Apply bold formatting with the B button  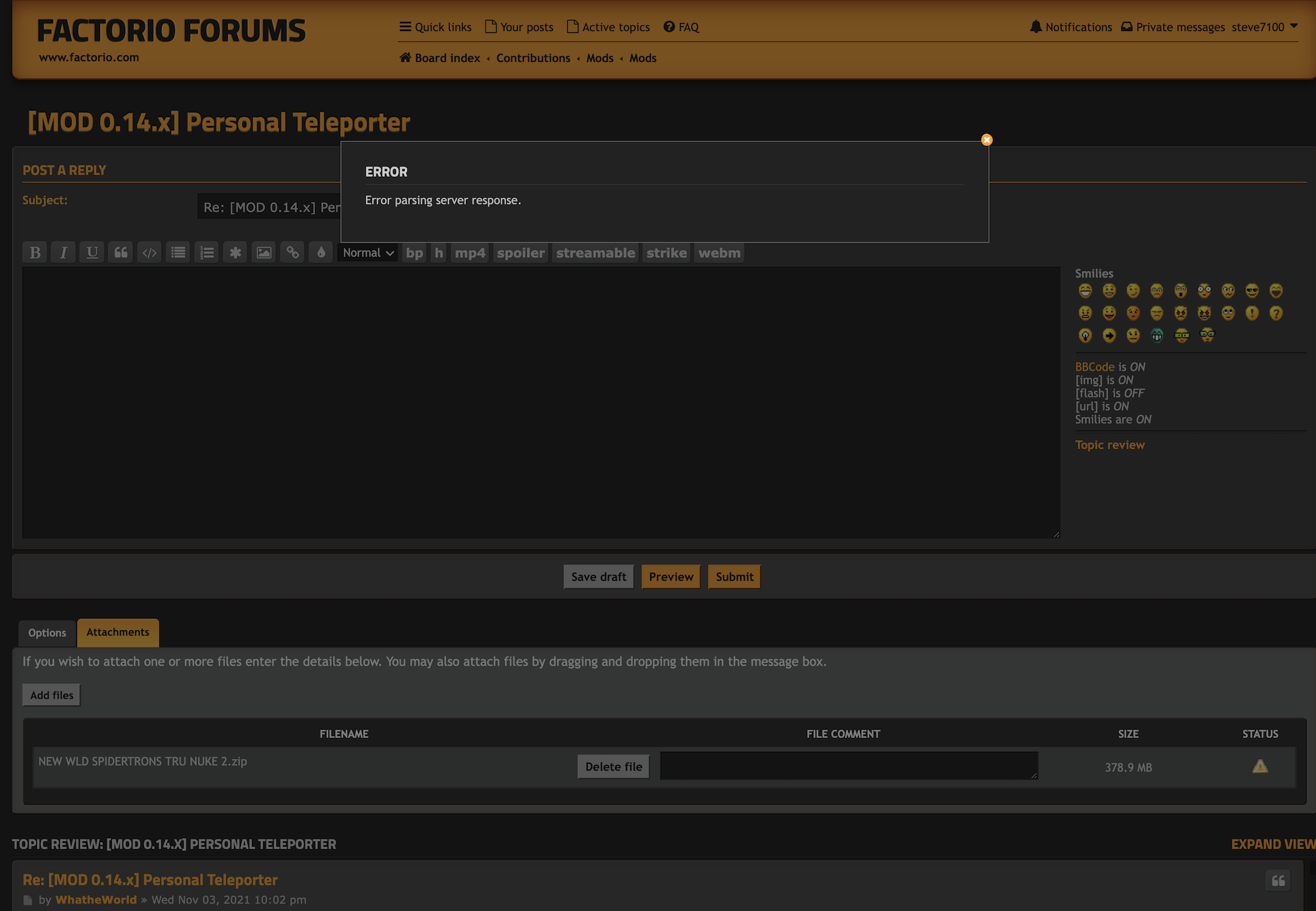[35, 253]
